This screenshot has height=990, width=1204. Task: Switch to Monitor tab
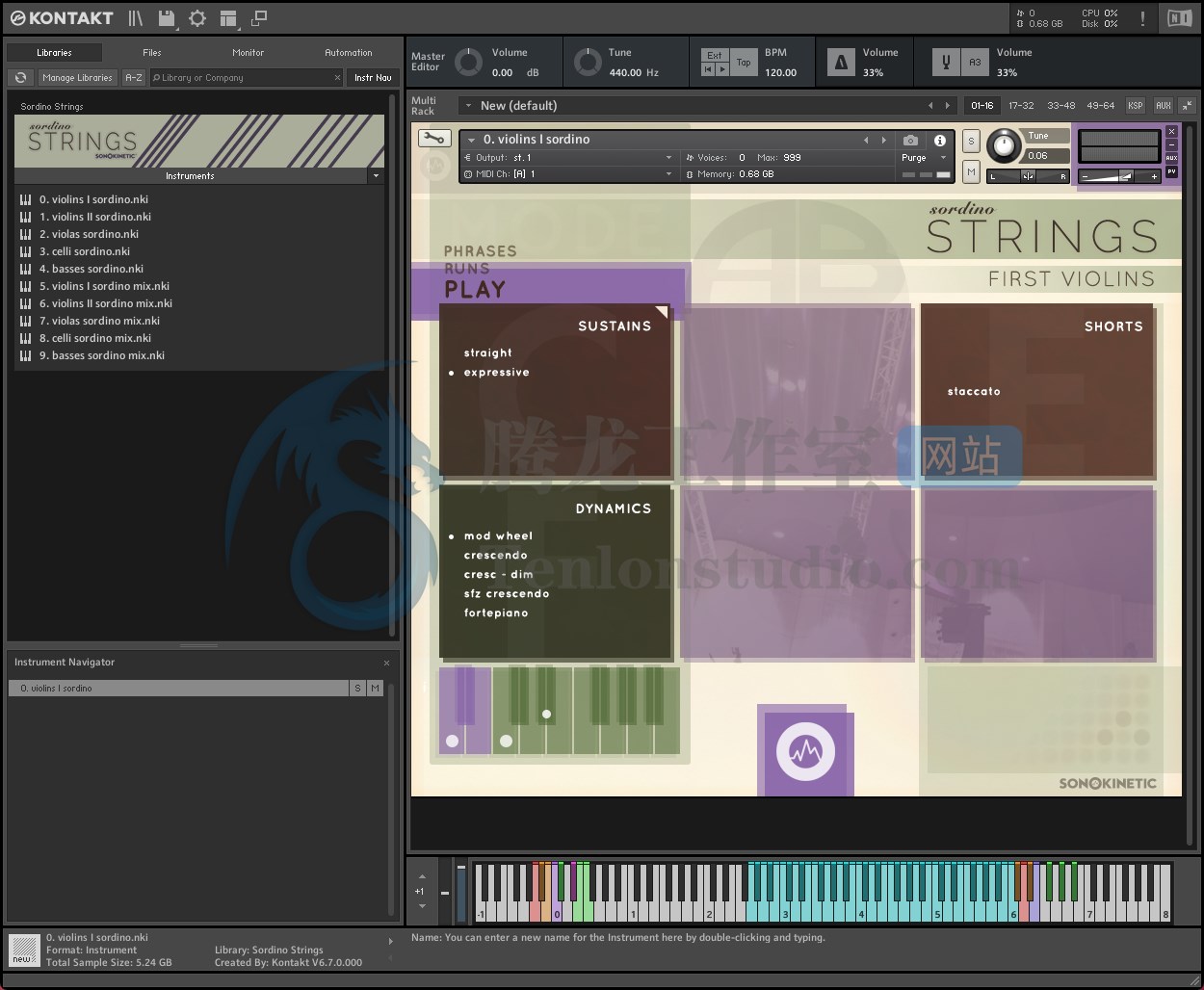click(x=248, y=53)
